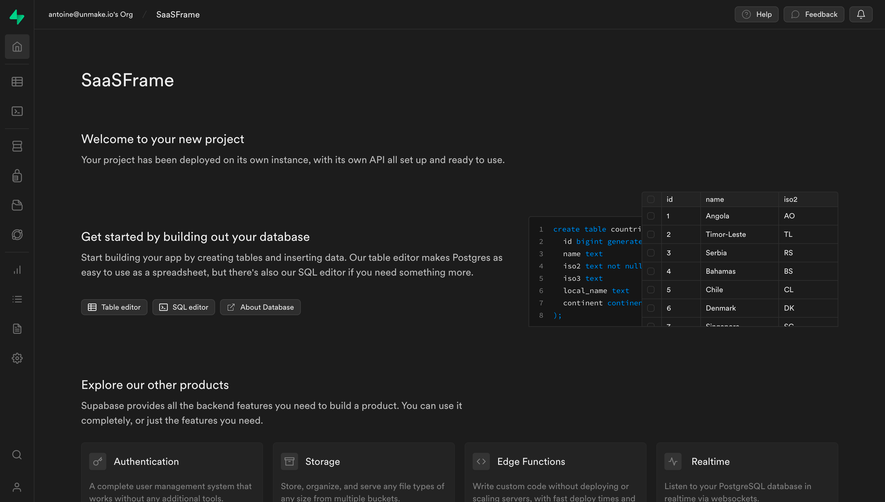This screenshot has height=502, width=885.
Task: Open the SQL editor terminal sidebar icon
Action: [x=17, y=111]
